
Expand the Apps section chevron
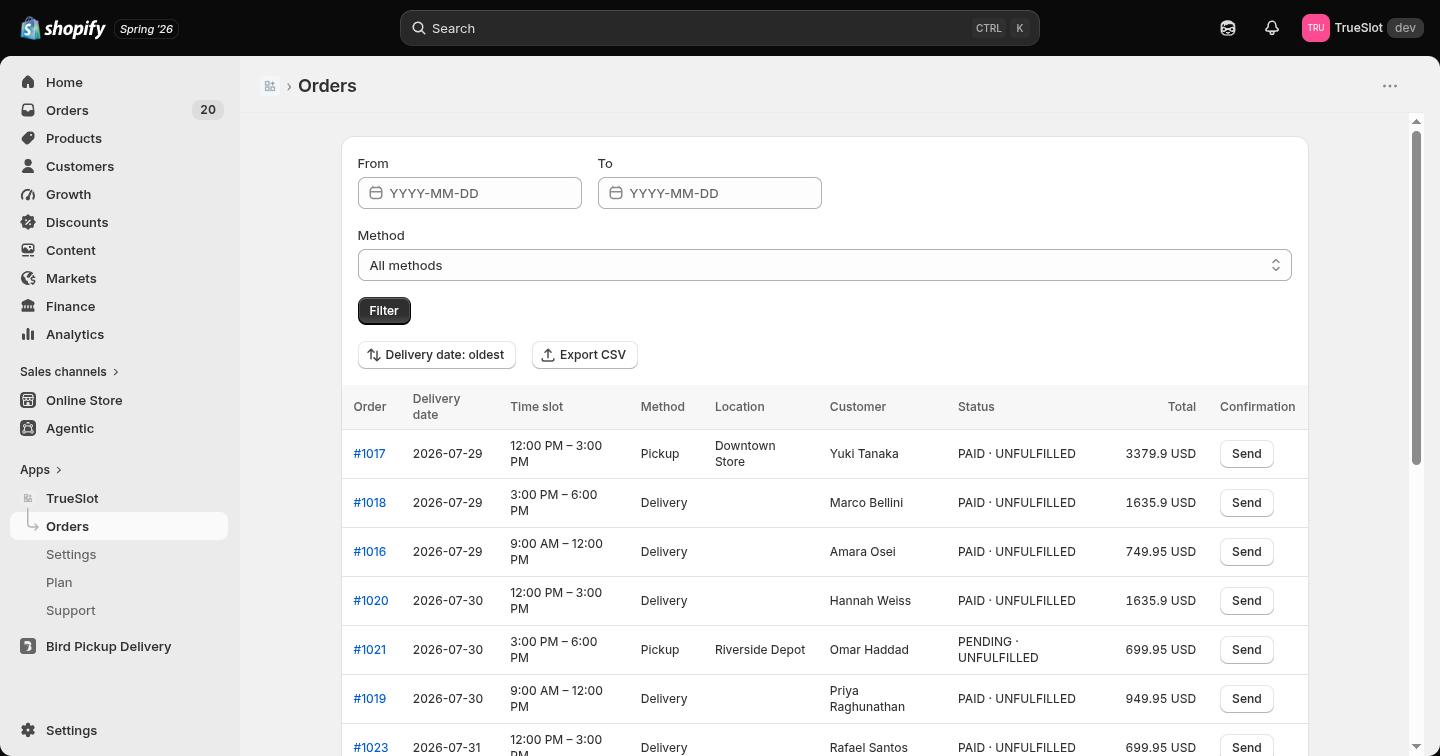59,469
